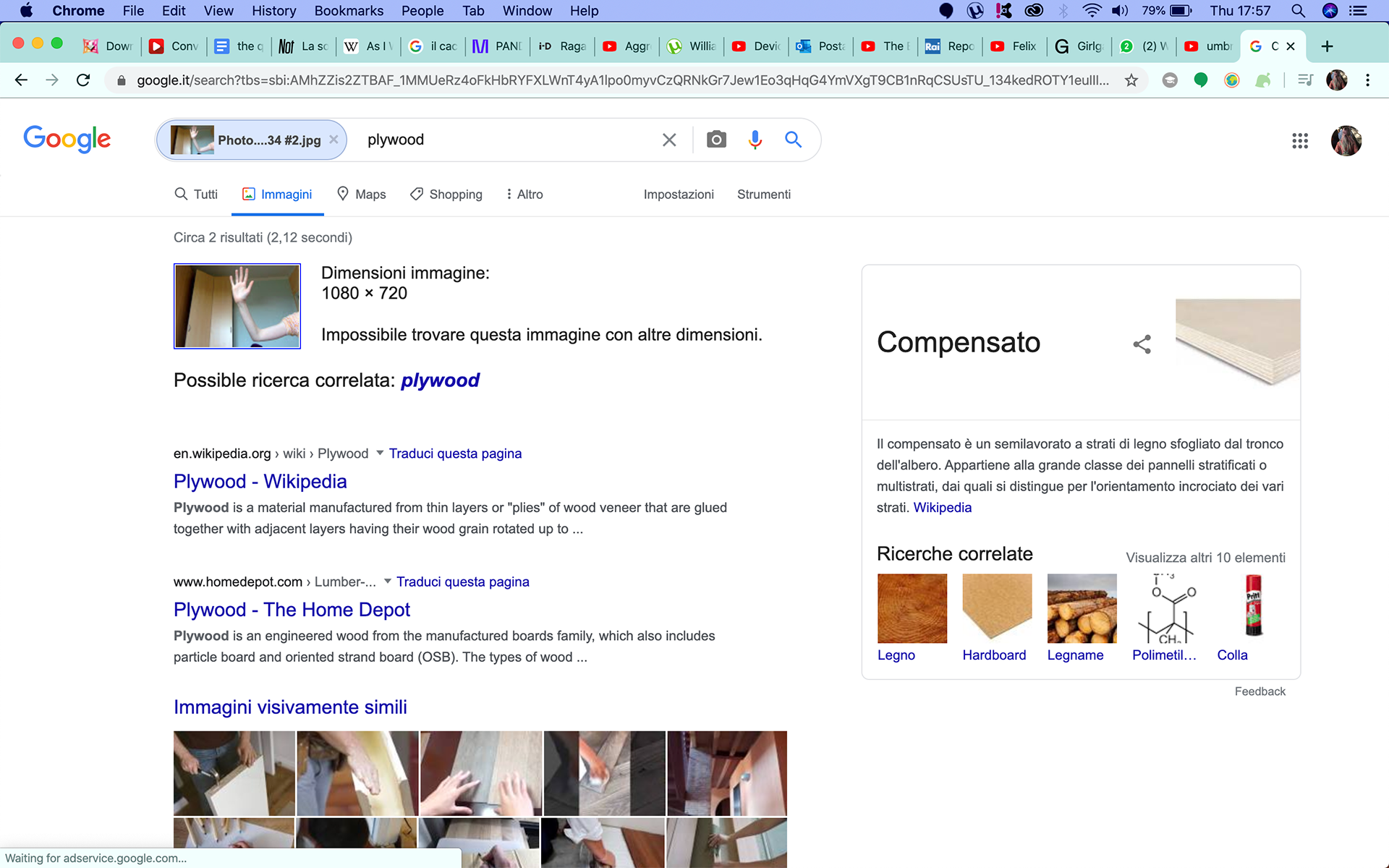This screenshot has height=868, width=1389.
Task: Switch to the Felix YouTube tab
Action: (1014, 46)
